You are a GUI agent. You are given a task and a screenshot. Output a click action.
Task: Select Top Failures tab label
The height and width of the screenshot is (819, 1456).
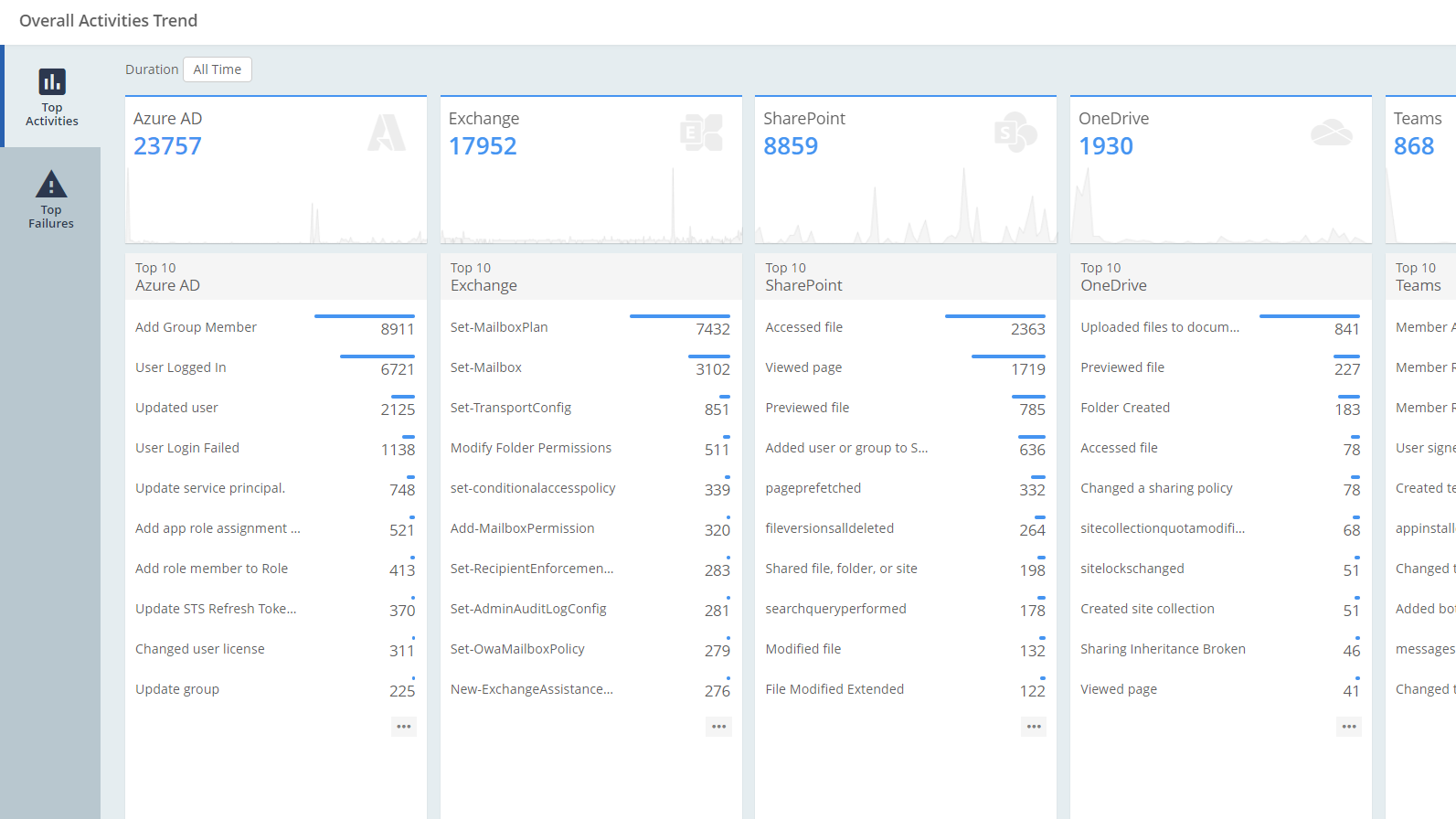(51, 217)
